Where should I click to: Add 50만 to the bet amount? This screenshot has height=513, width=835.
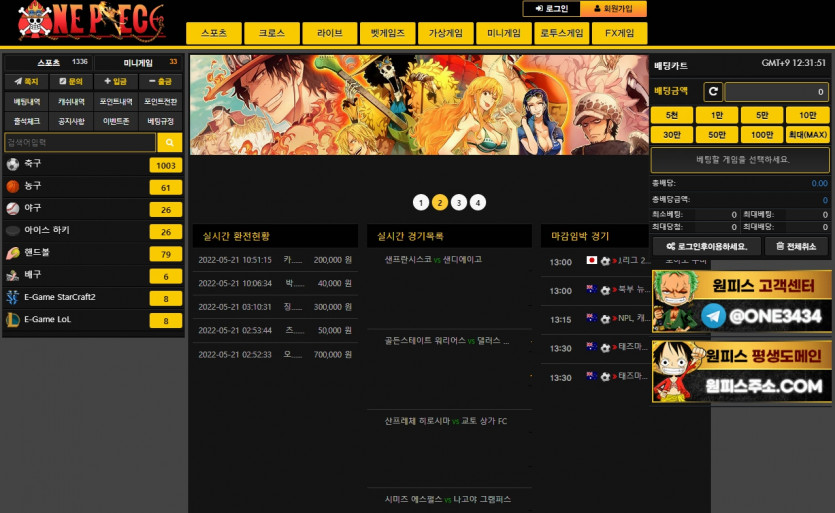coord(717,135)
